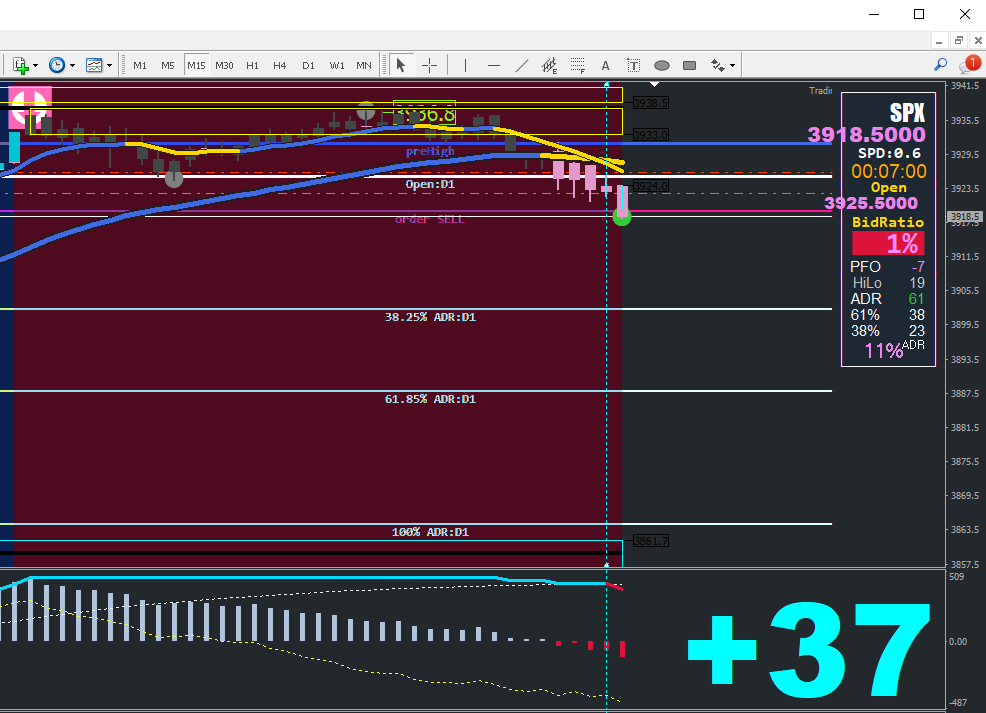Select the 38.25% ADR:D1 line label
Screen dimensions: 986x713
tap(430, 317)
